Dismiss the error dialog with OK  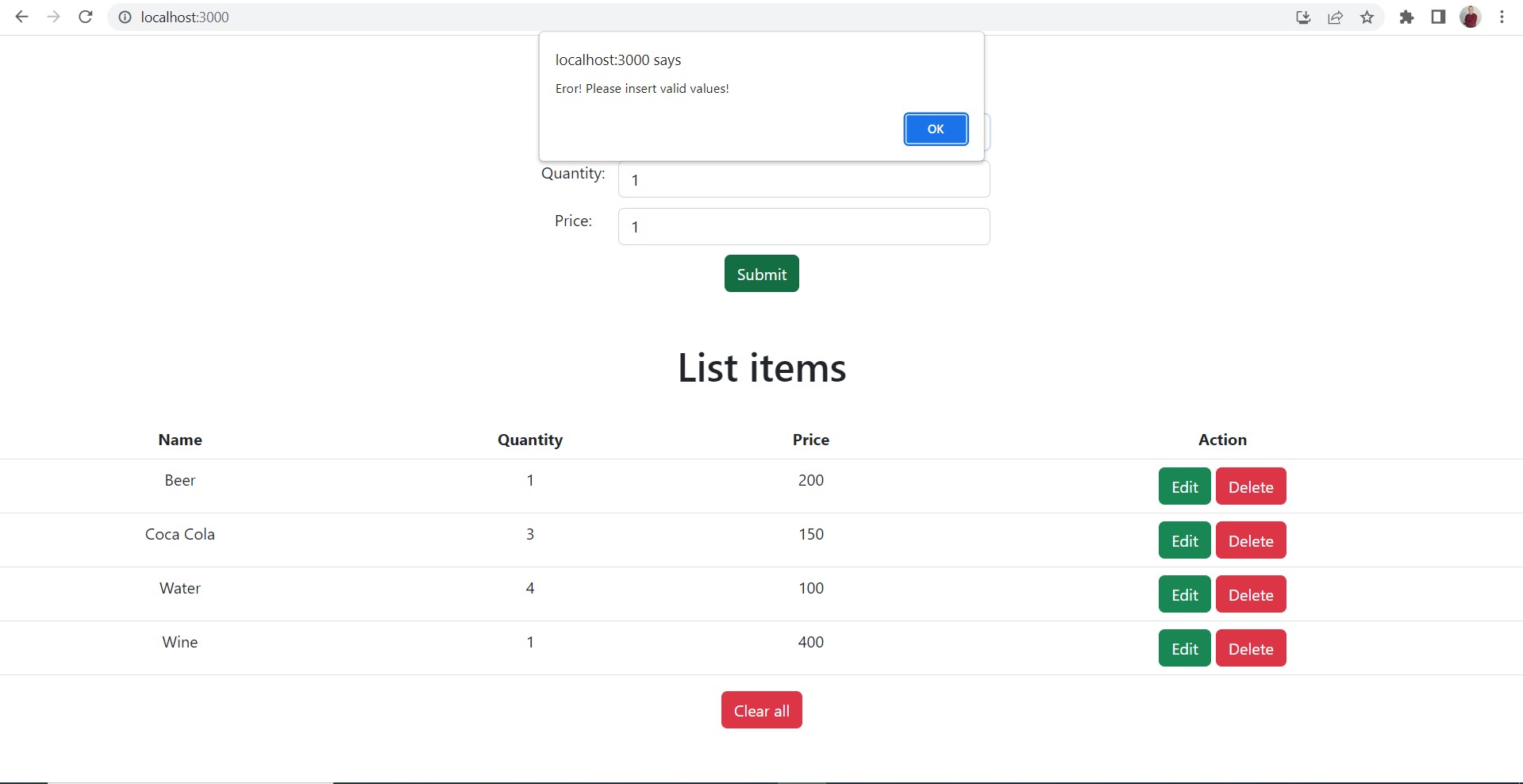point(935,129)
